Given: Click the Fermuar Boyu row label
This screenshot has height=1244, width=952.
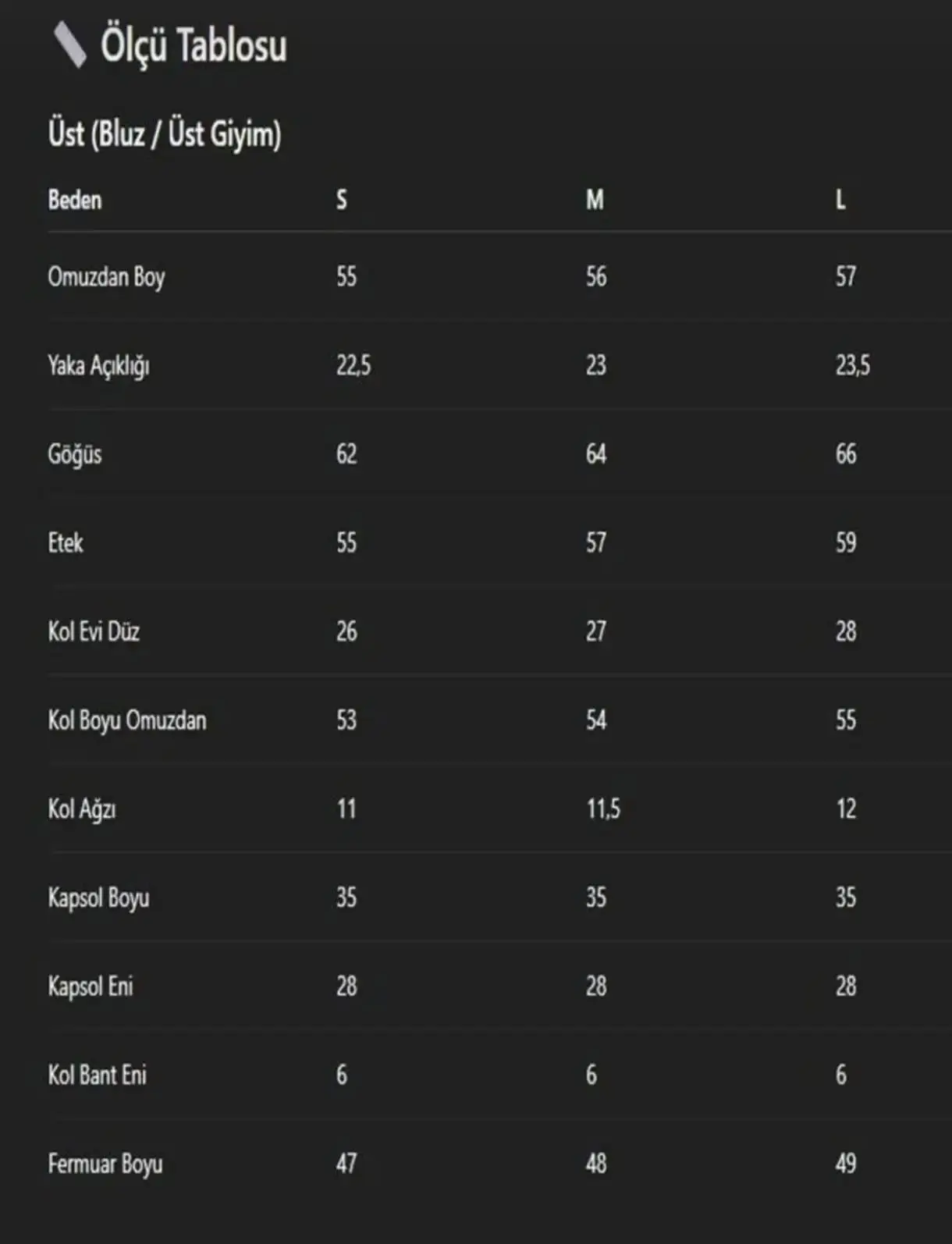Looking at the screenshot, I should [105, 1164].
